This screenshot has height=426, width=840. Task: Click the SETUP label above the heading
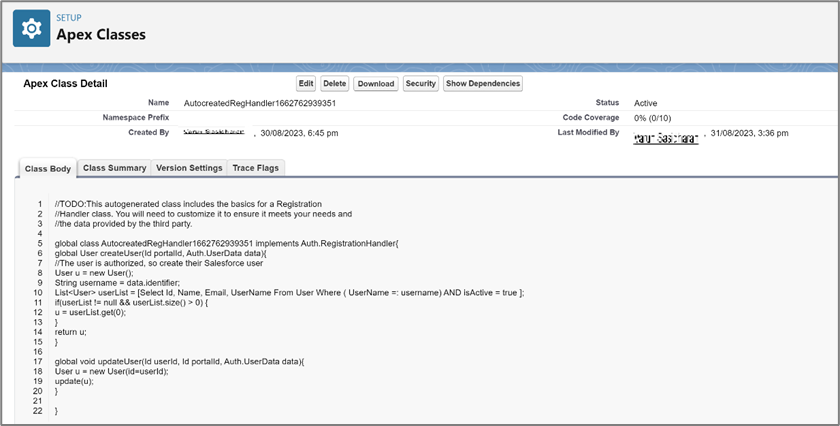(x=69, y=17)
